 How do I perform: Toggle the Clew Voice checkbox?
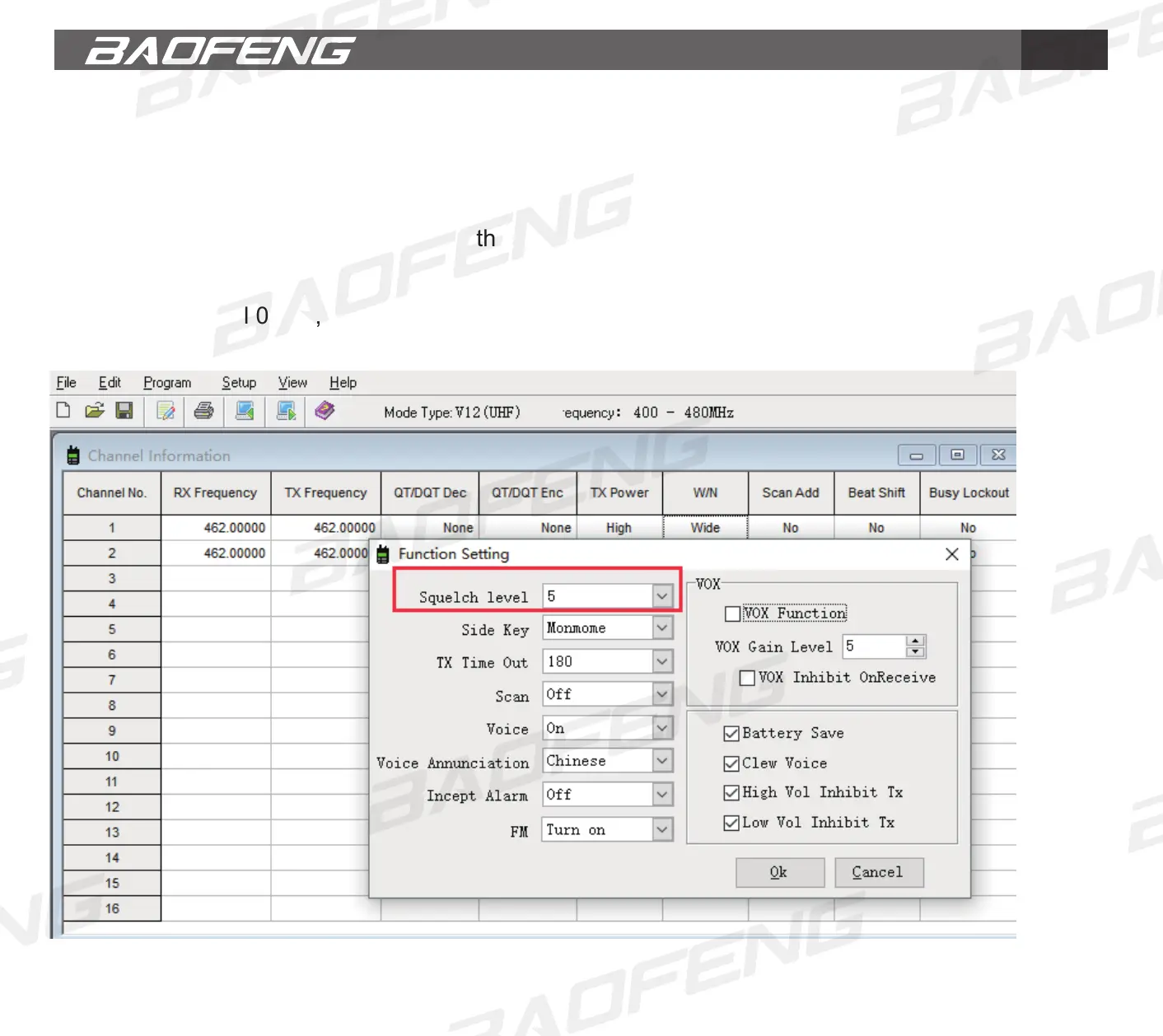[731, 763]
